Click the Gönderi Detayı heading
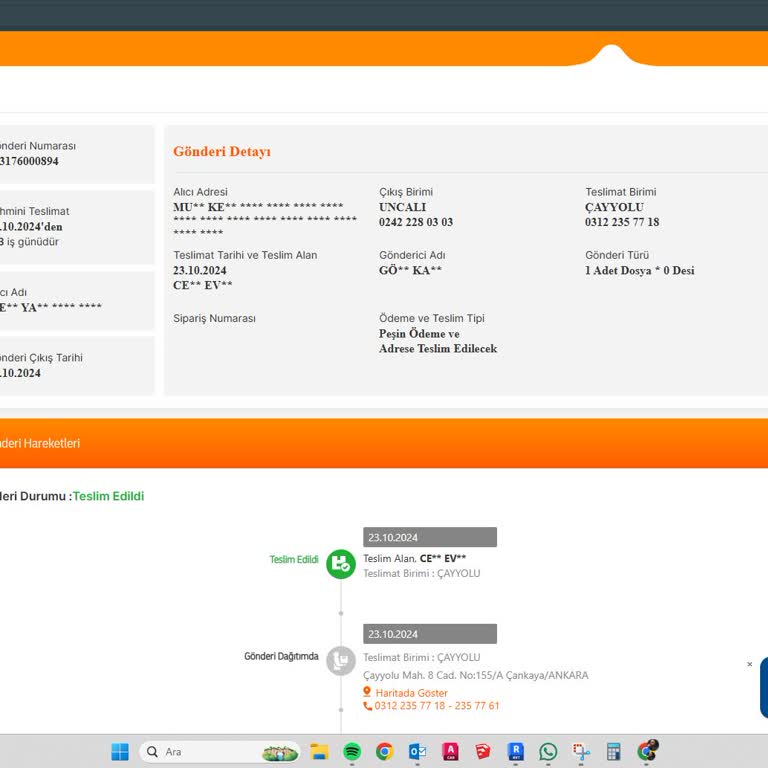 (222, 152)
